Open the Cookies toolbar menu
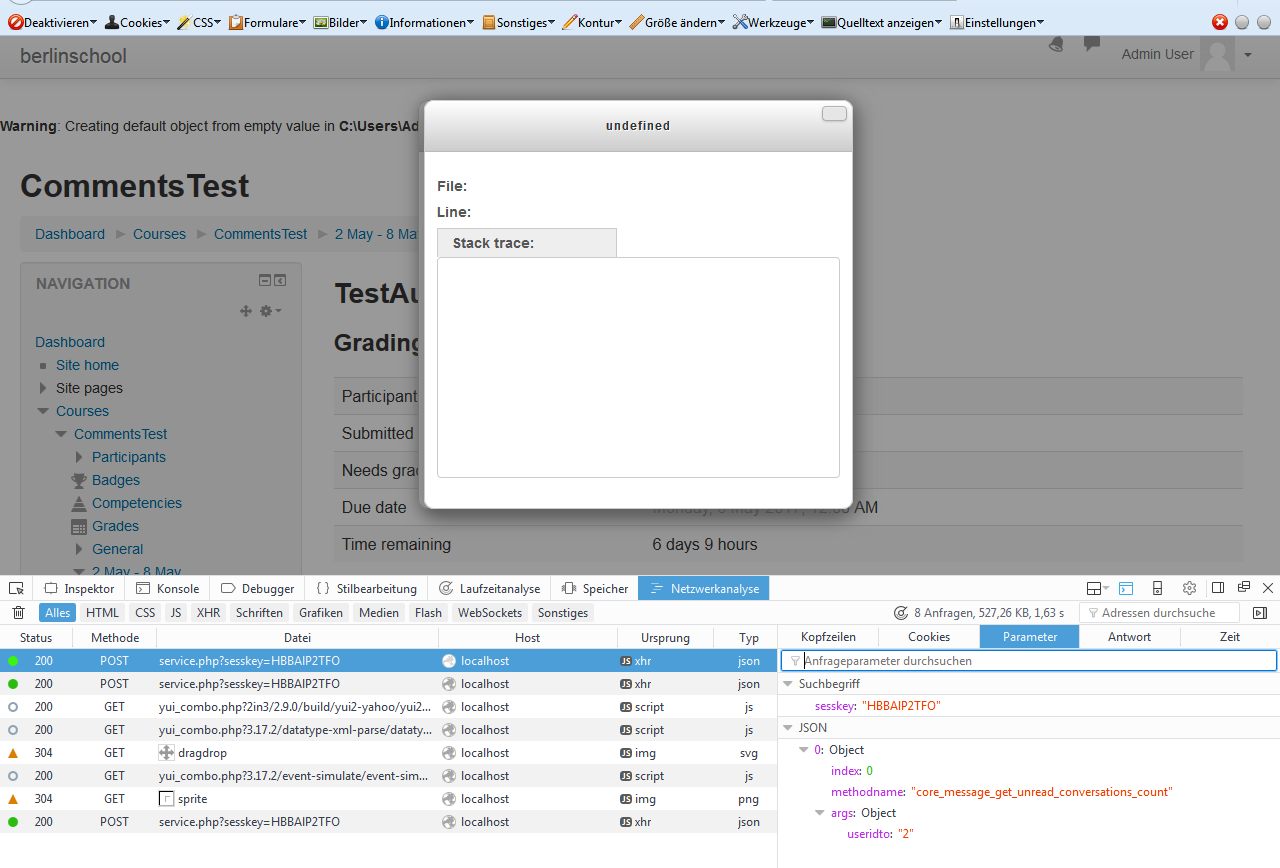This screenshot has width=1280, height=868. pos(137,22)
